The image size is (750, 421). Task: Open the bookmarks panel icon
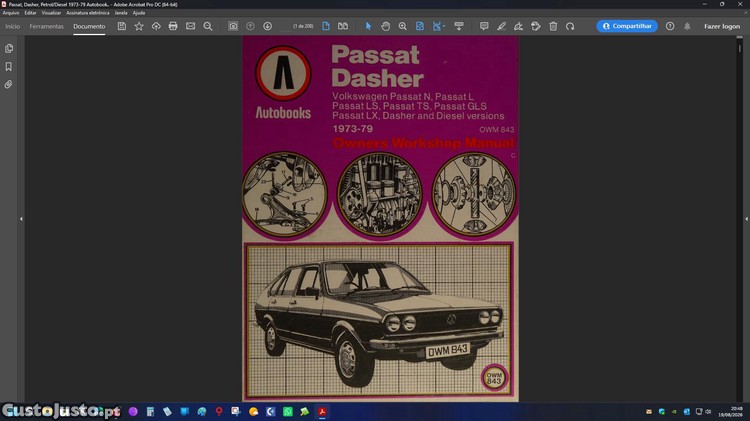(x=9, y=66)
